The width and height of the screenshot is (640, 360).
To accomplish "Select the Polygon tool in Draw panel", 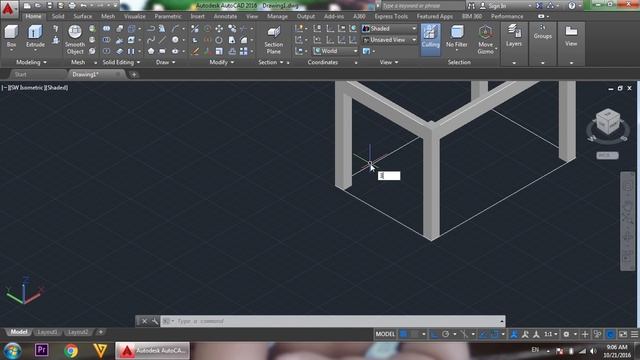I will pos(151,51).
